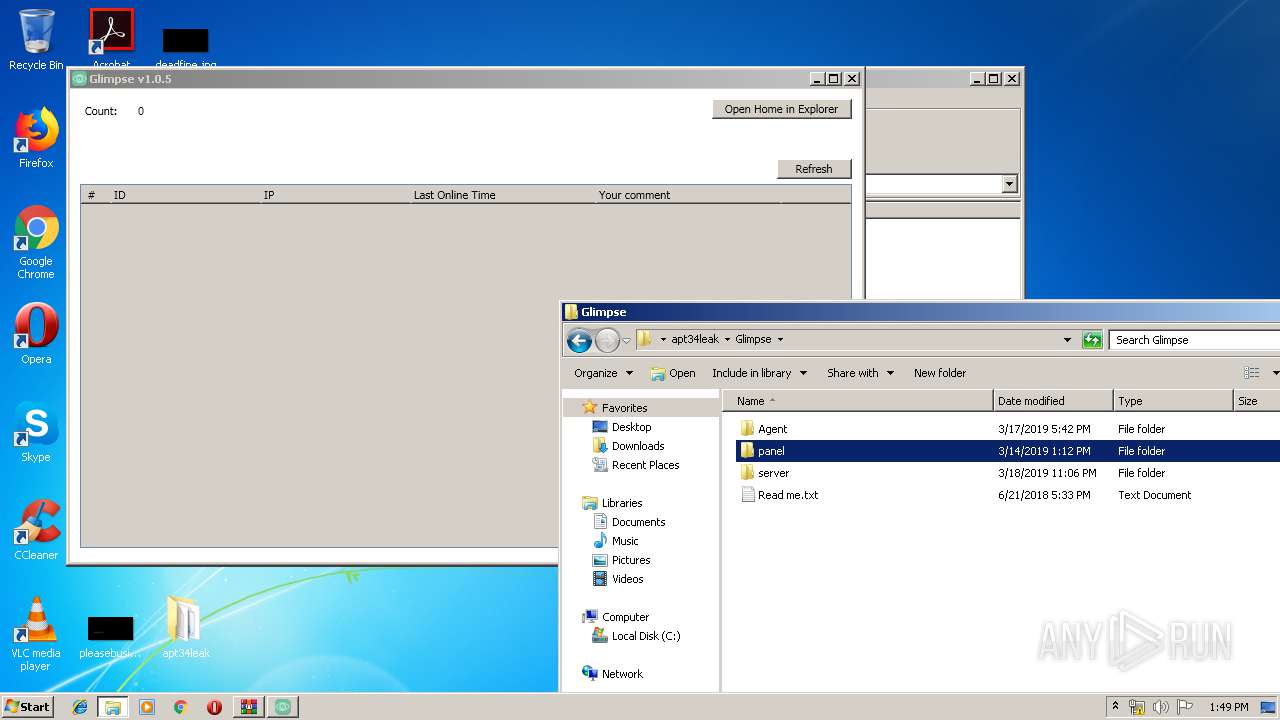The width and height of the screenshot is (1280, 720).
Task: Select Network in navigation pane
Action: point(622,674)
